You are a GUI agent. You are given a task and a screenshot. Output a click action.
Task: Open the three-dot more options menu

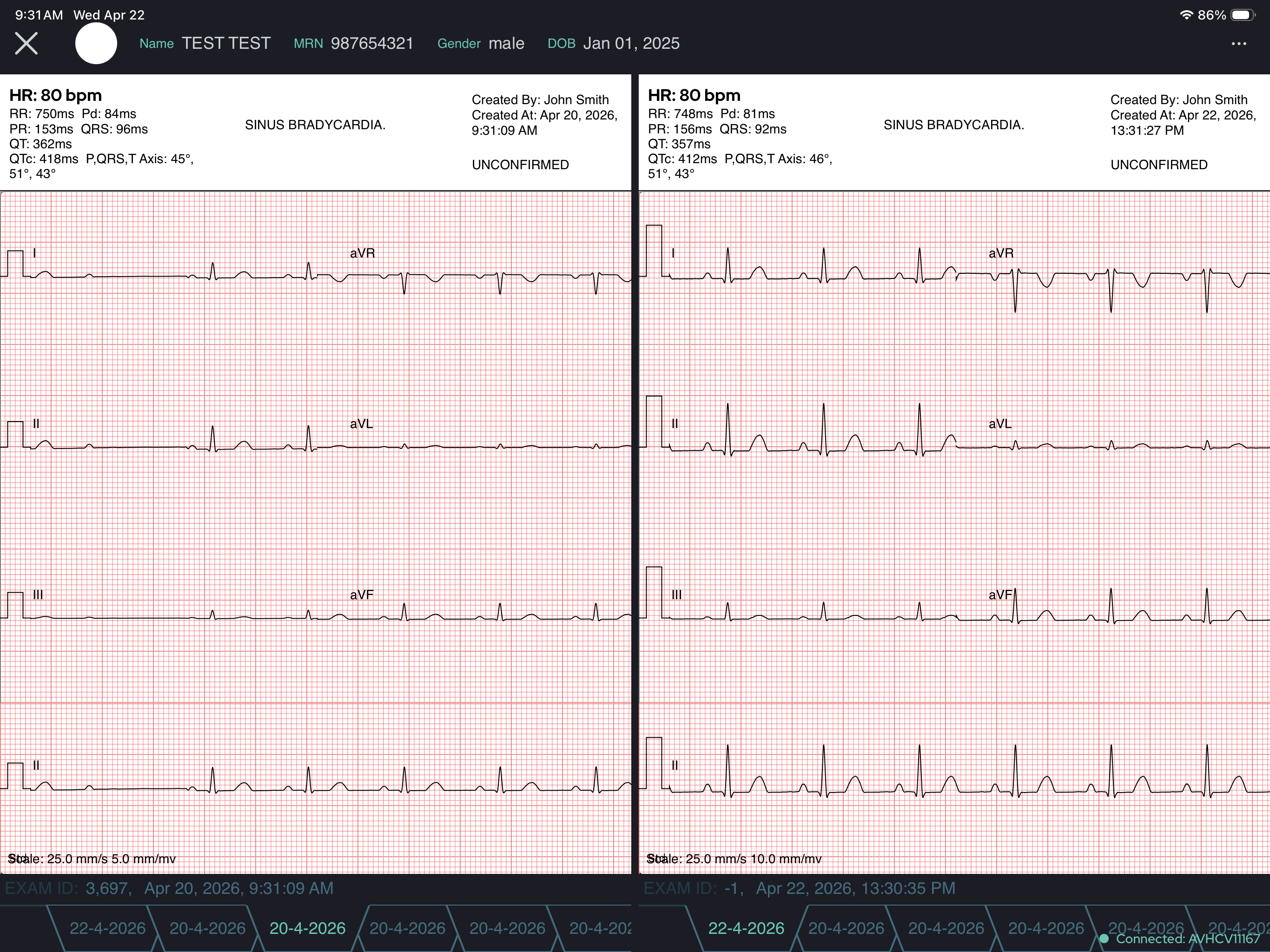coord(1238,44)
